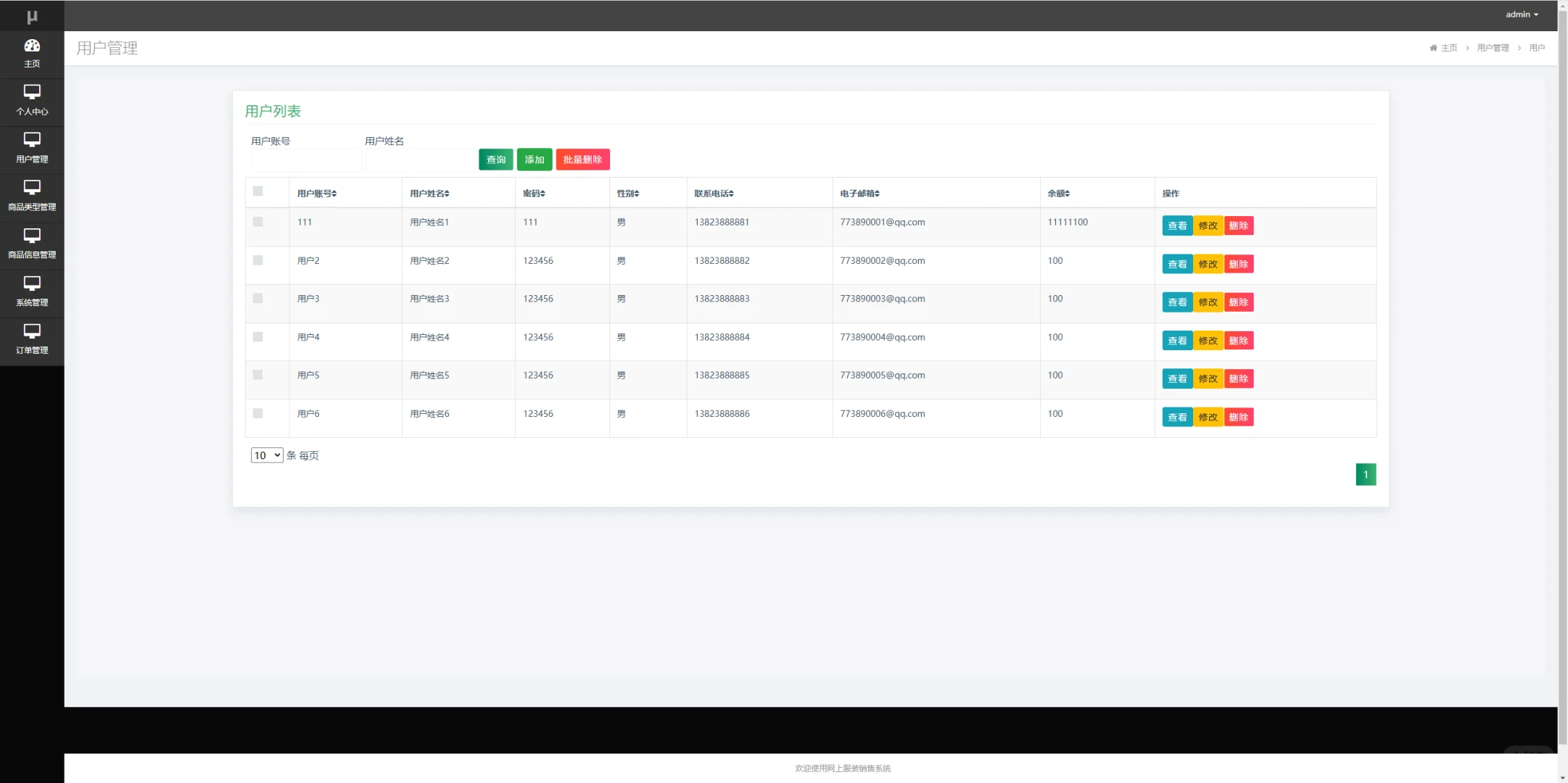The image size is (1568, 783).
Task: Check the checkbox for user 111
Action: click(257, 222)
